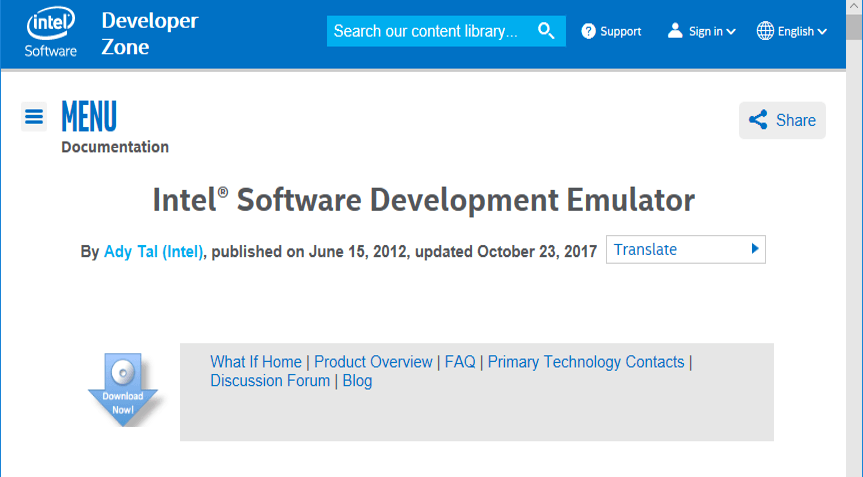Click the Intel Software logo

click(51, 31)
